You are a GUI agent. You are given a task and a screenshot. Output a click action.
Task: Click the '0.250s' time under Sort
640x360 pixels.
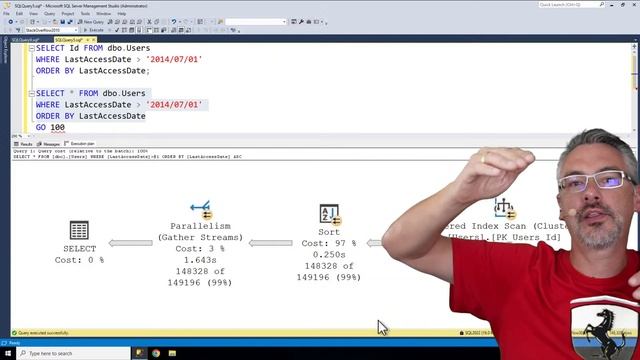[329, 255]
